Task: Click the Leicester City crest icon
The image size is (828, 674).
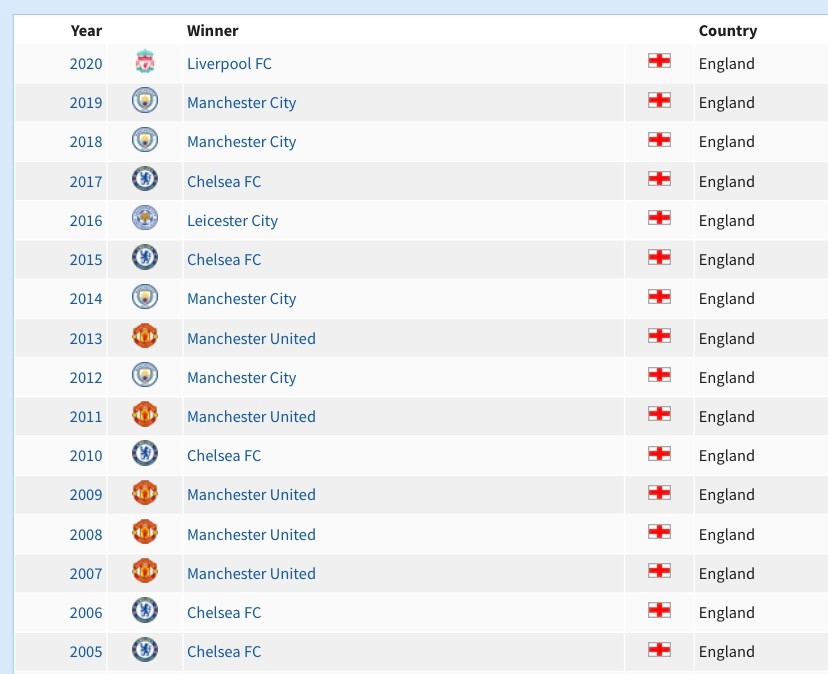Action: 145,220
